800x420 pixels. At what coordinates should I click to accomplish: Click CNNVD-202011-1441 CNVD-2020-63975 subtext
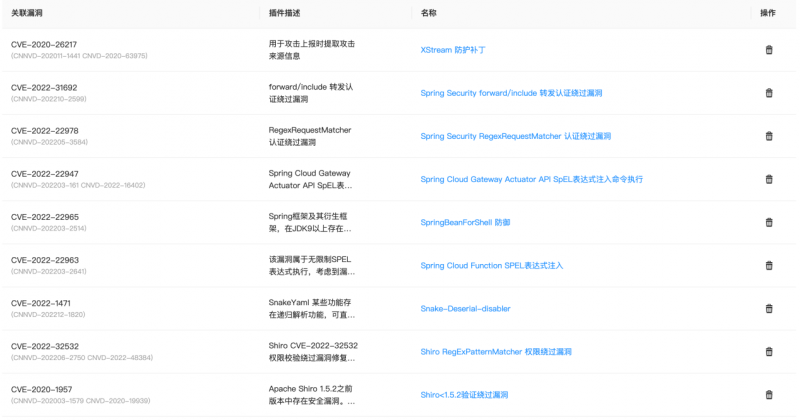pos(79,56)
